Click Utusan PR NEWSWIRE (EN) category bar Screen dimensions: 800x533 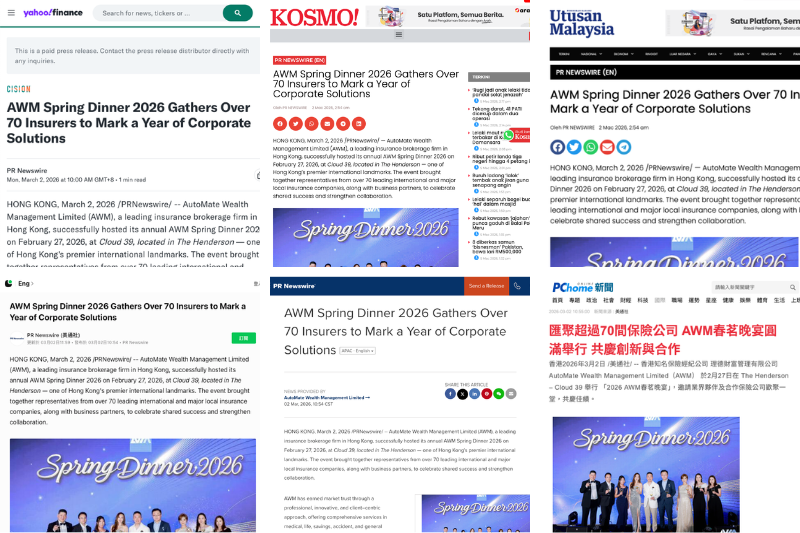(675, 72)
